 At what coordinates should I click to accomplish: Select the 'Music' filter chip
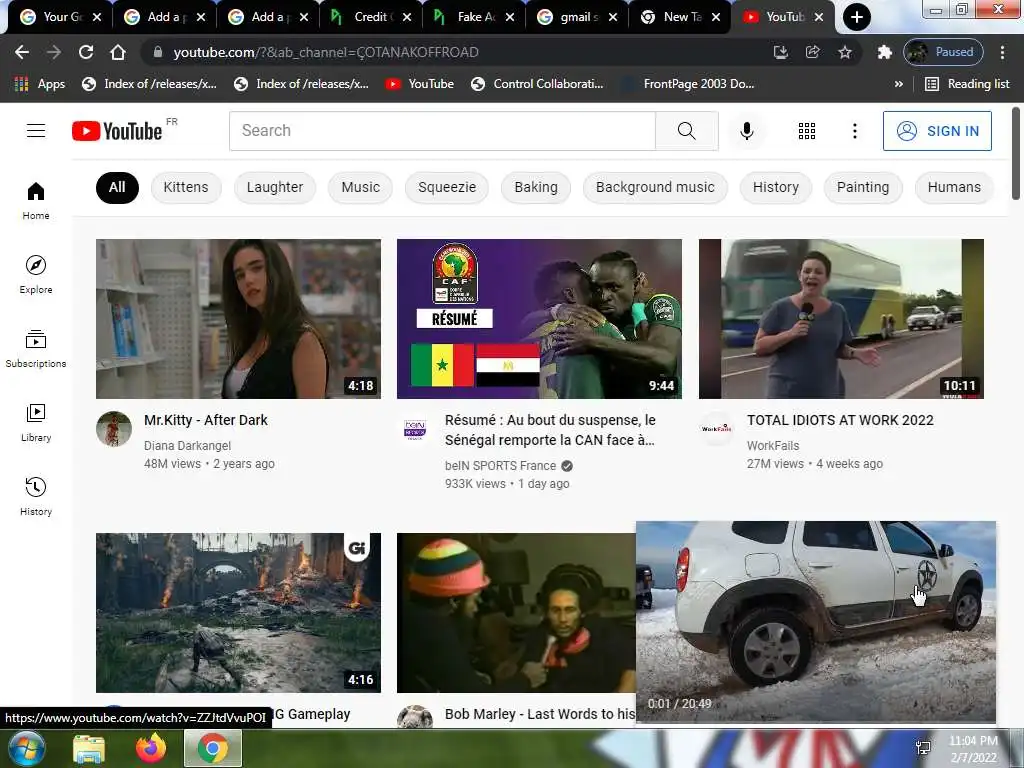(360, 187)
